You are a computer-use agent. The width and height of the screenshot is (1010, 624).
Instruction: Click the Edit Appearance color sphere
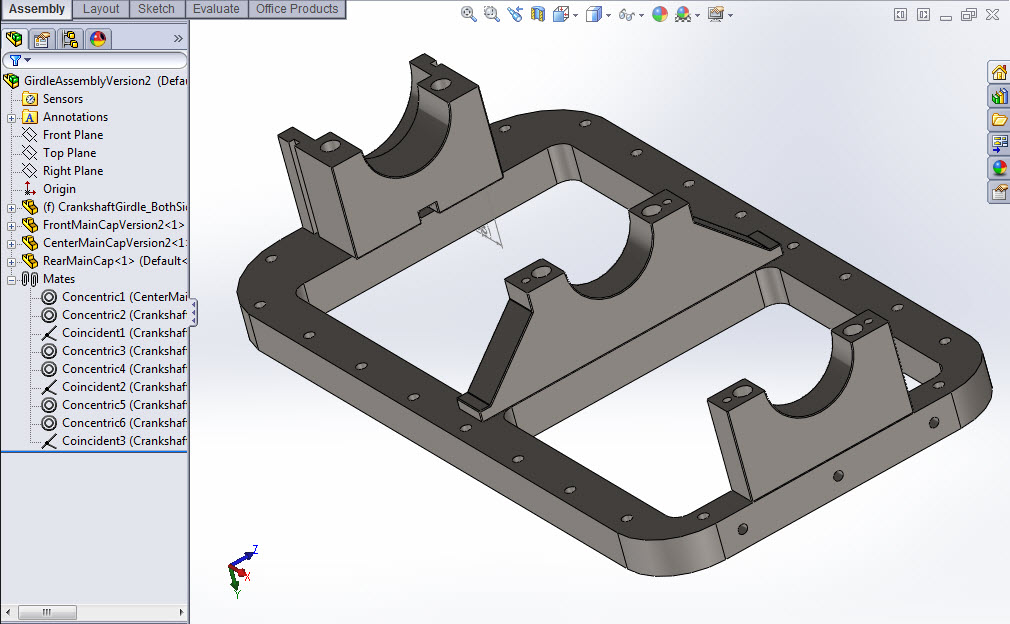pyautogui.click(x=660, y=14)
